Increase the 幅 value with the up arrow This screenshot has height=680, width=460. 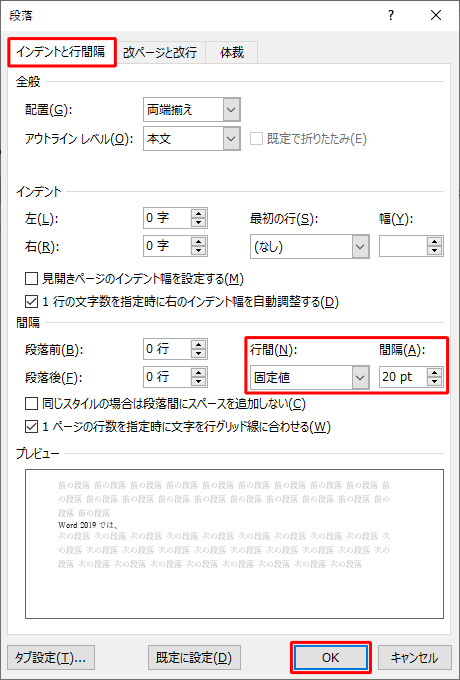coord(434,242)
